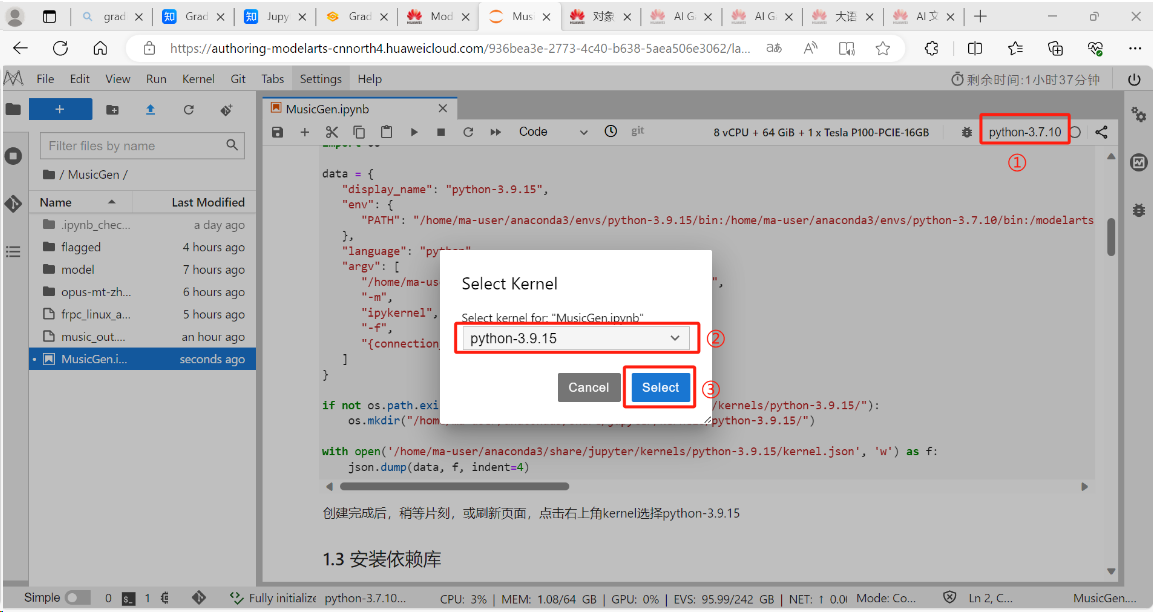Click Cancel in Select Kernel dialog
Viewport: 1153px width, 612px height.
click(x=588, y=388)
